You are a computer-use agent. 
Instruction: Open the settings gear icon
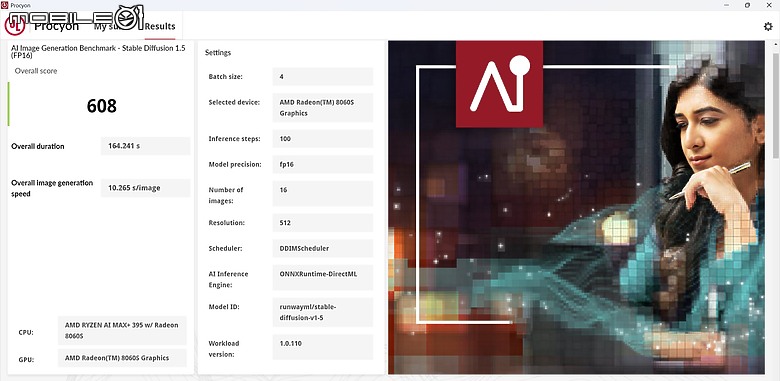pyautogui.click(x=768, y=26)
